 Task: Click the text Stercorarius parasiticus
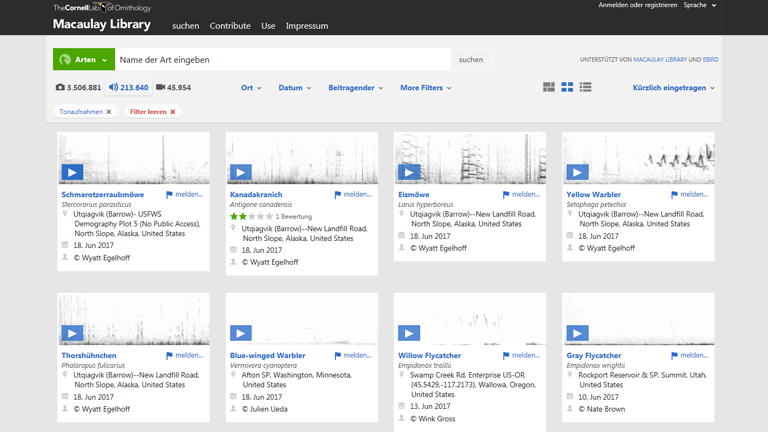coord(96,204)
